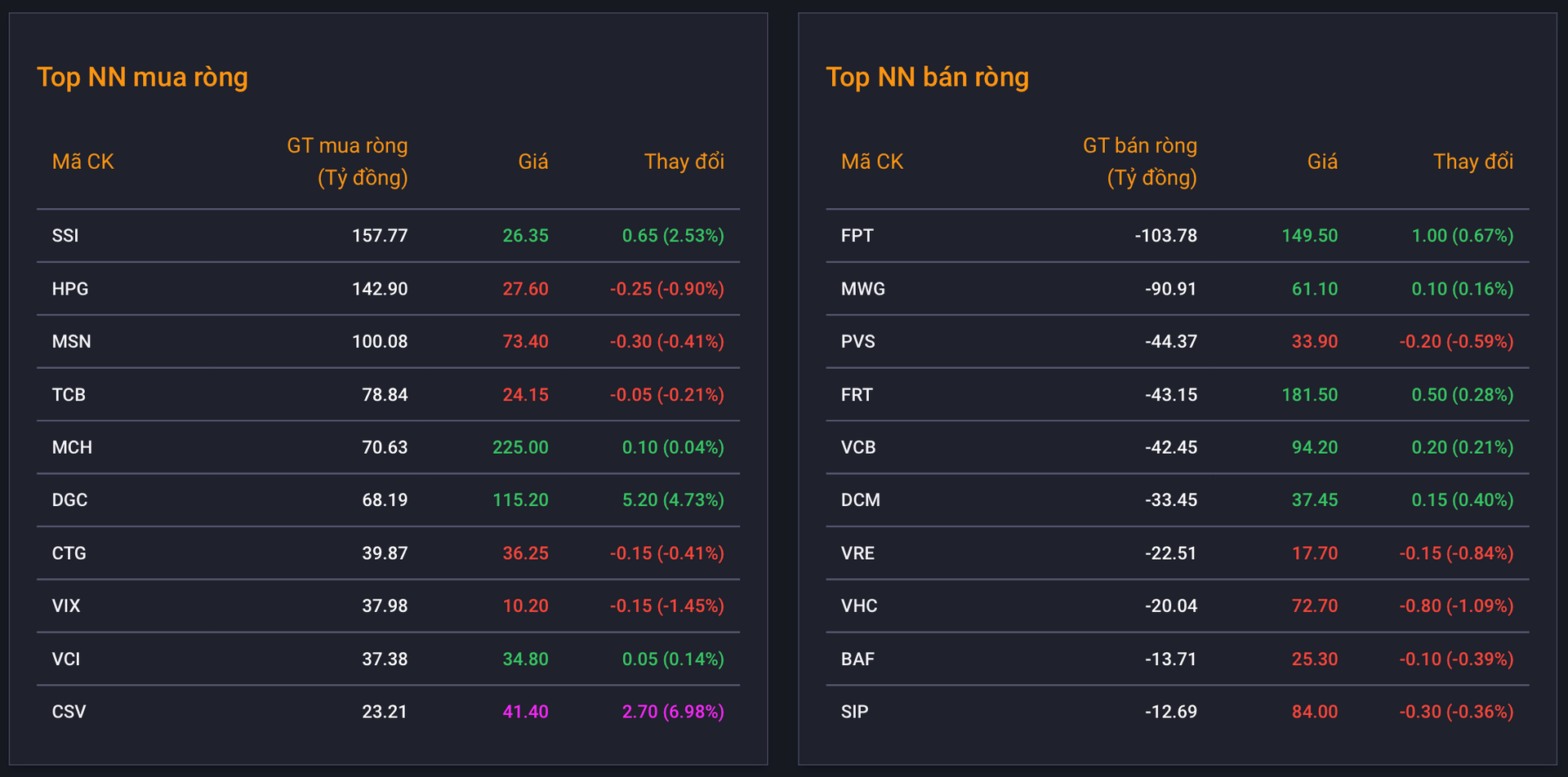1568x777 pixels.
Task: Click SSI change 0.65 (2.53%)
Action: tap(673, 236)
